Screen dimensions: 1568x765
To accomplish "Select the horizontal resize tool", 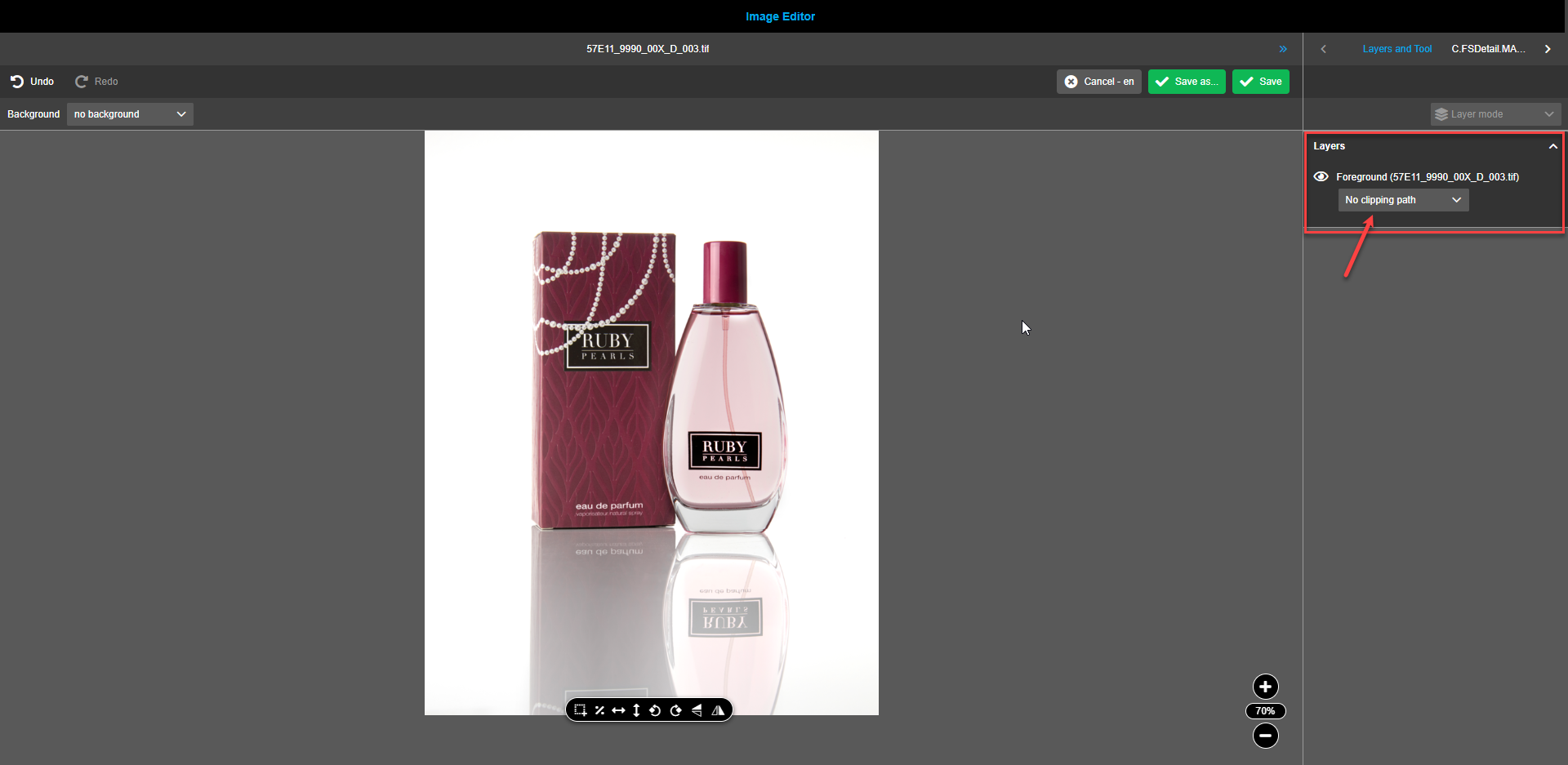I will click(x=620, y=709).
